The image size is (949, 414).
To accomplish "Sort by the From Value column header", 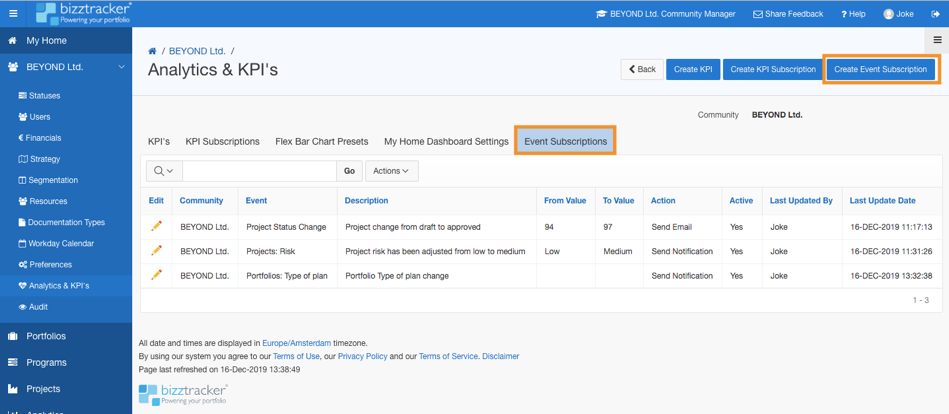I will (x=565, y=200).
